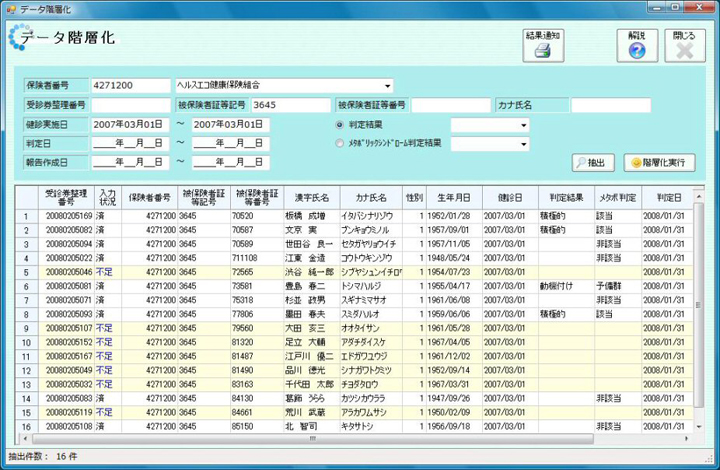Click the kana キタサトシ
Viewport: 720px width, 470px height.
coord(357,426)
